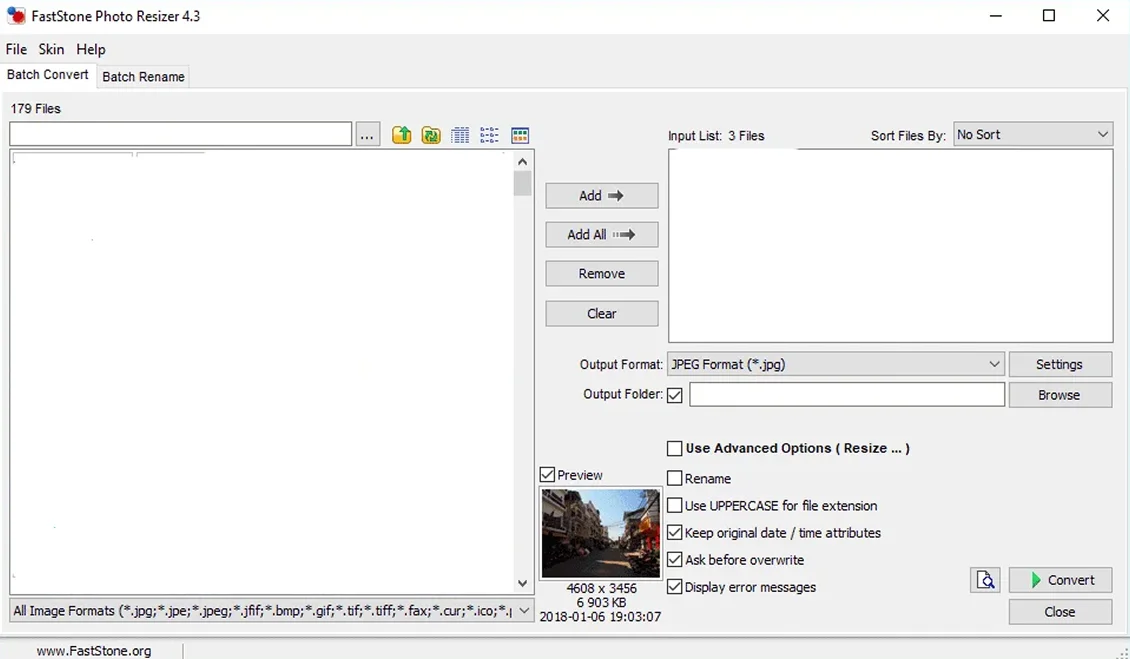Click the Close button at bottom
Screen dimensions: 1130x659
pyautogui.click(x=1060, y=611)
